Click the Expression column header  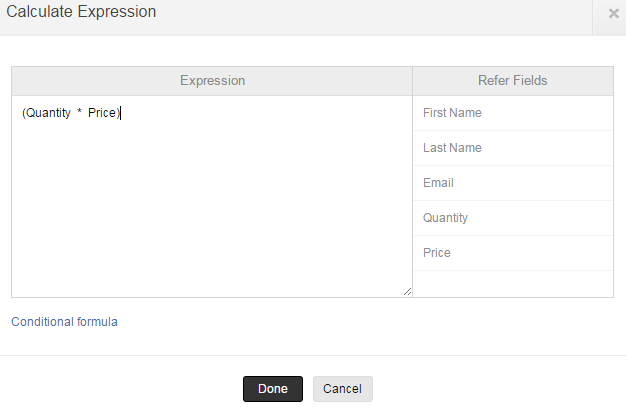[212, 81]
